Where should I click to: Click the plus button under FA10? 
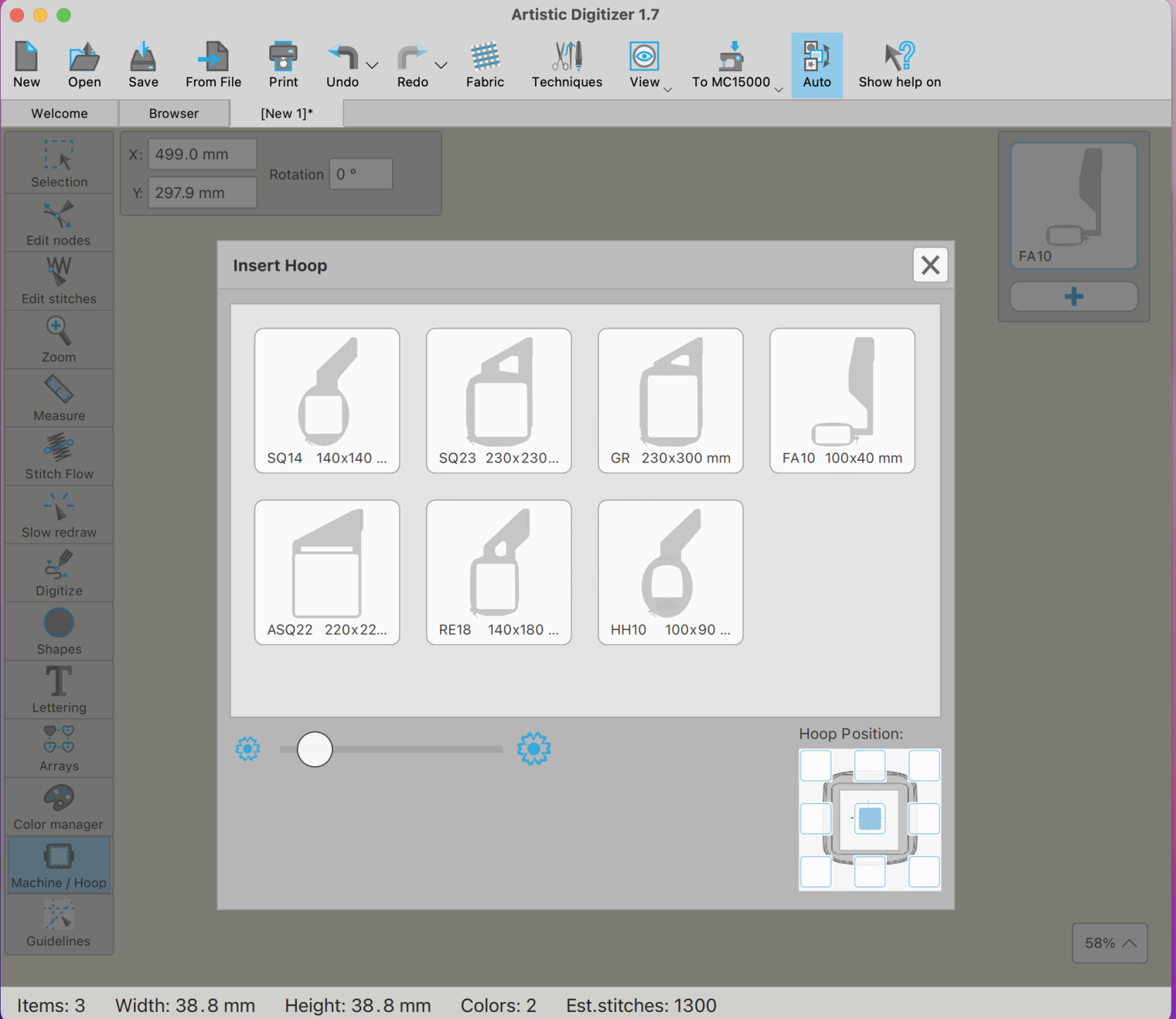1074,296
